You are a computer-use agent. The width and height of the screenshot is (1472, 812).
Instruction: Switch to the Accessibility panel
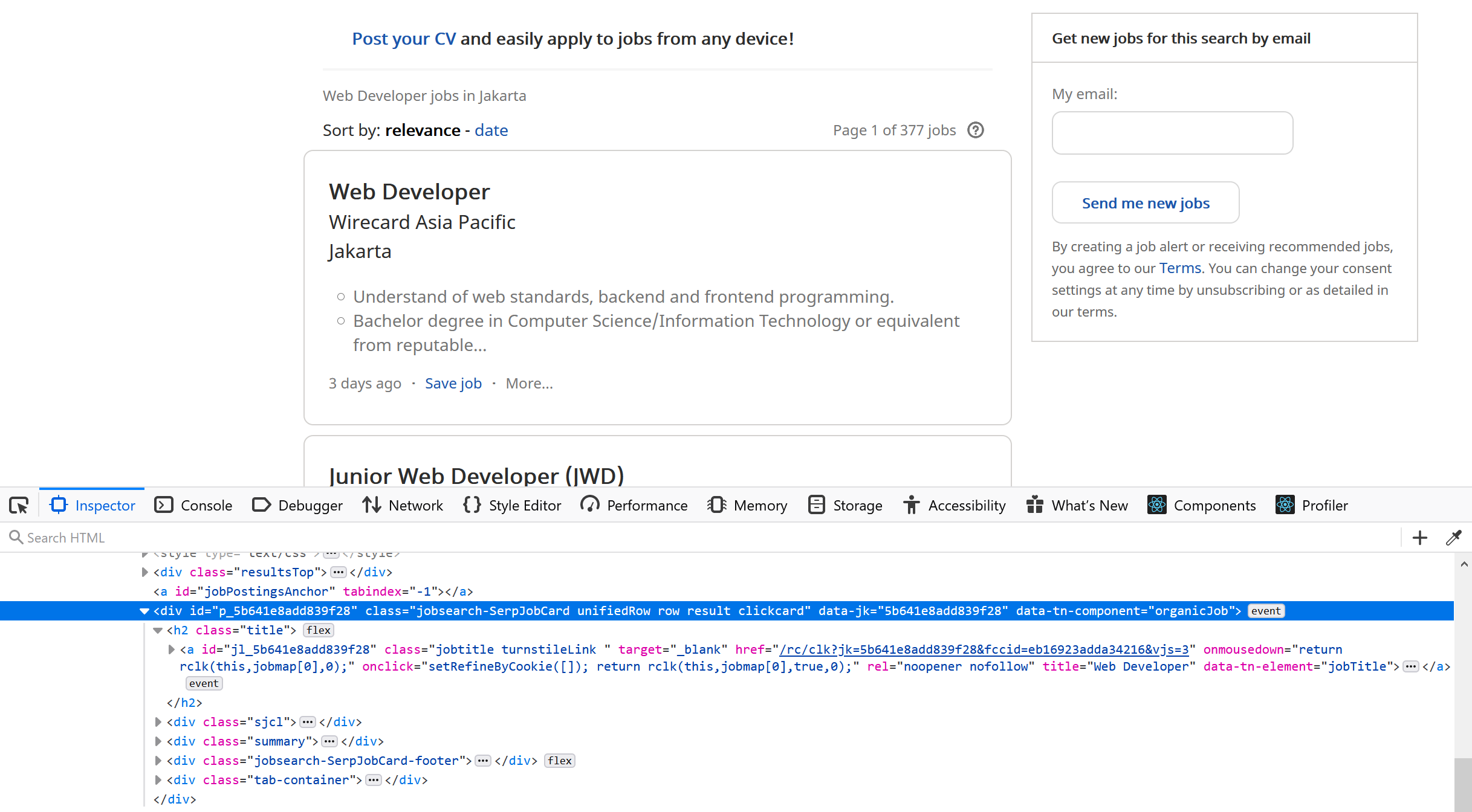[954, 505]
